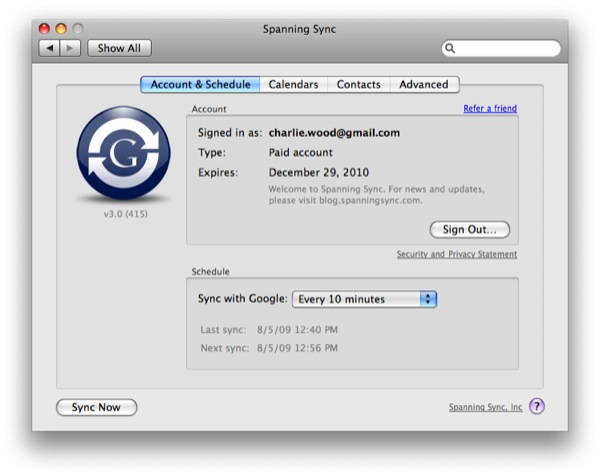Go back with the left arrow button
Screen dimensions: 600x475
[x=49, y=48]
